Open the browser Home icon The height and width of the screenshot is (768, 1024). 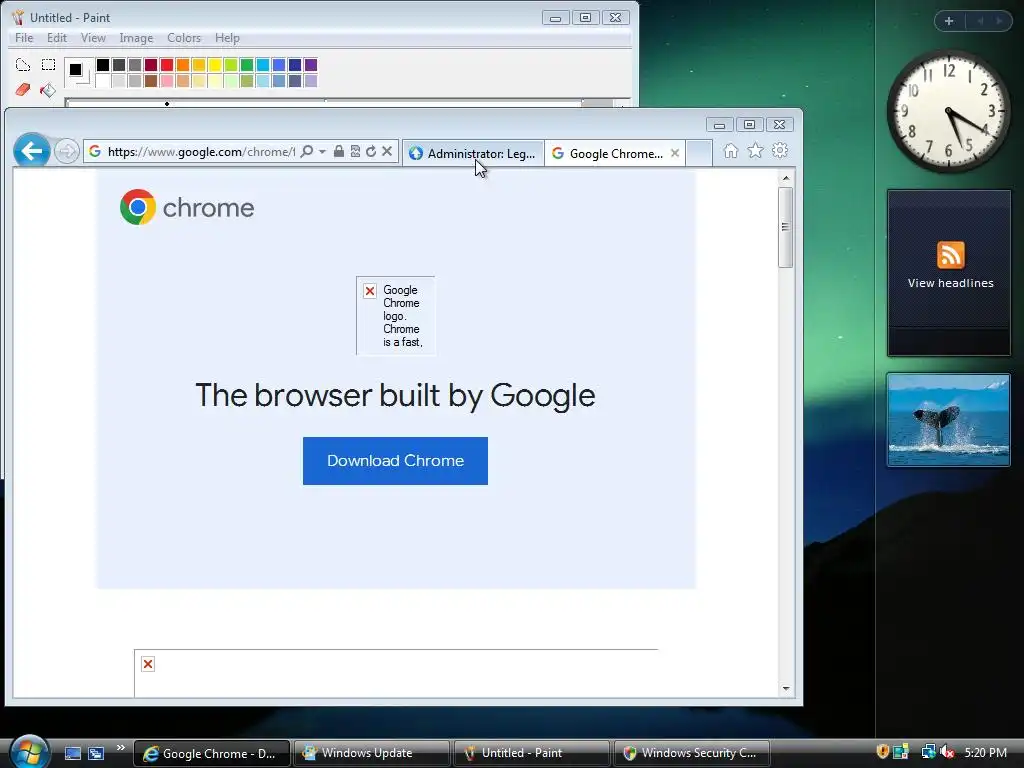731,151
